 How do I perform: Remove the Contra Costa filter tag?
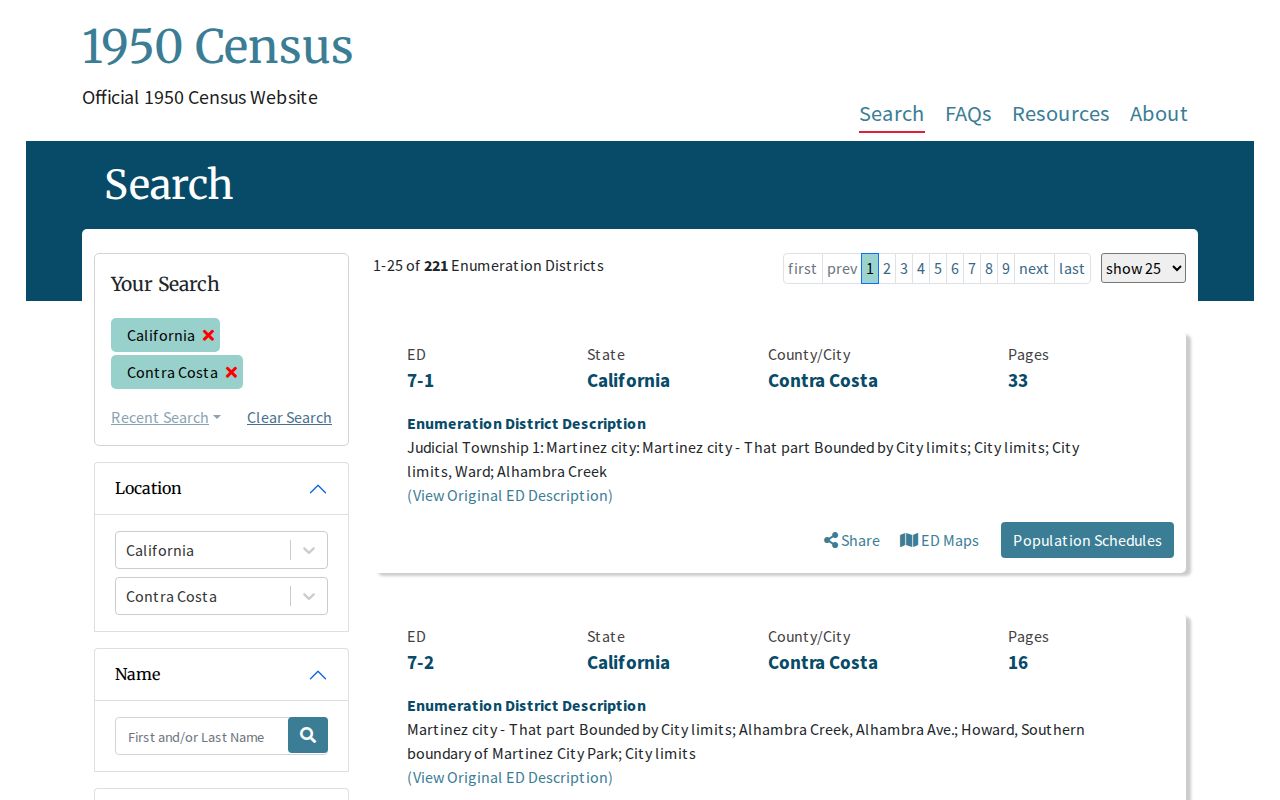tap(231, 372)
